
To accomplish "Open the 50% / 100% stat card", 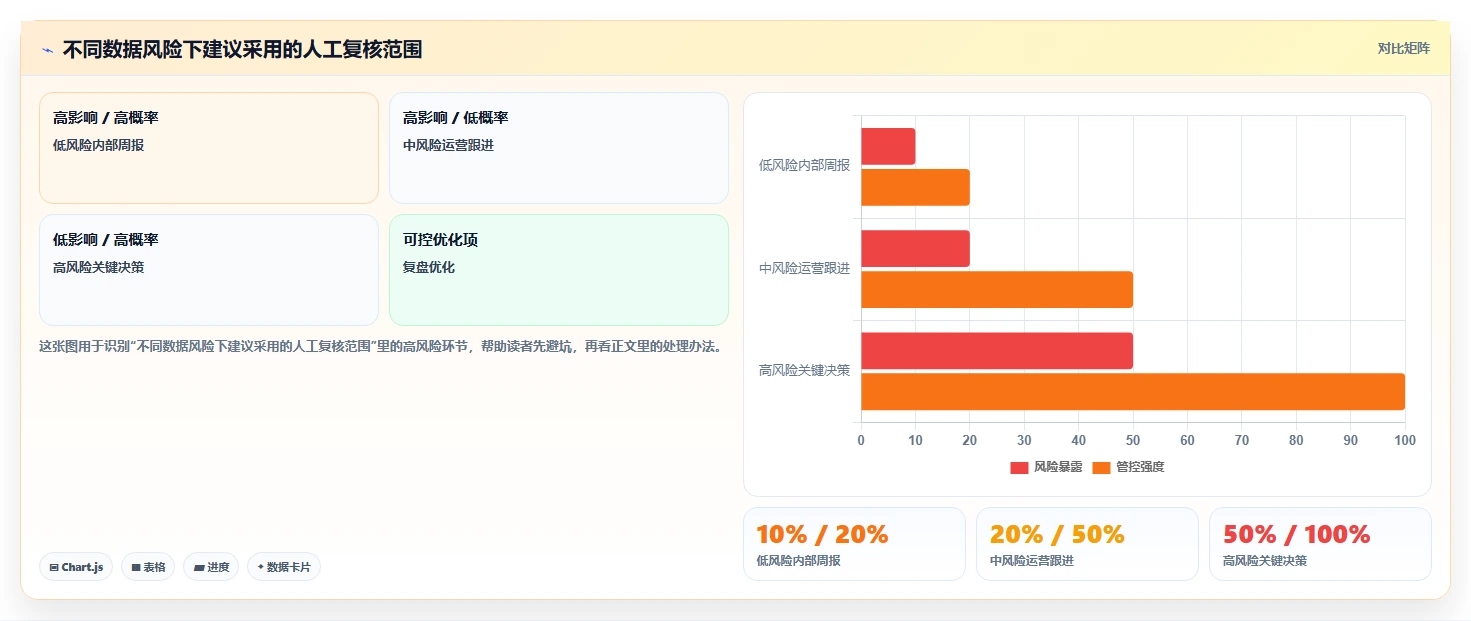I will point(1320,544).
